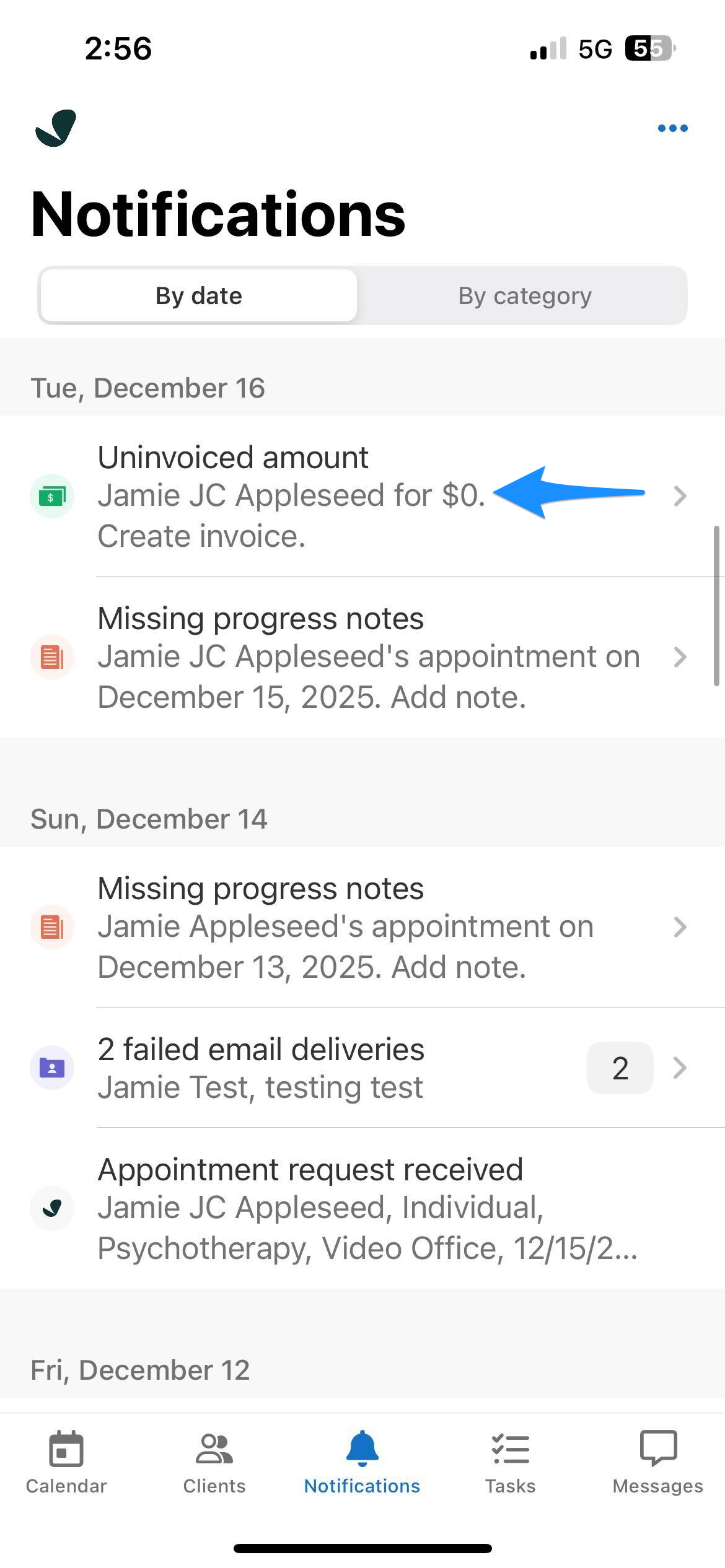Tap the green uninvoiced amount dollar icon
The width and height of the screenshot is (725, 1568).
pos(52,496)
